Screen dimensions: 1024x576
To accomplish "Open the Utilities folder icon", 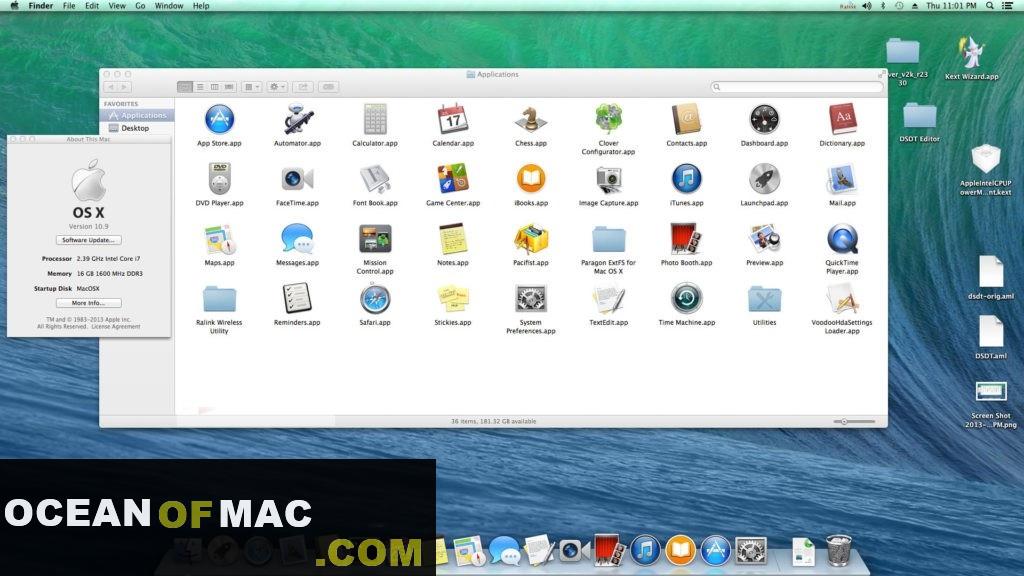I will pyautogui.click(x=764, y=299).
